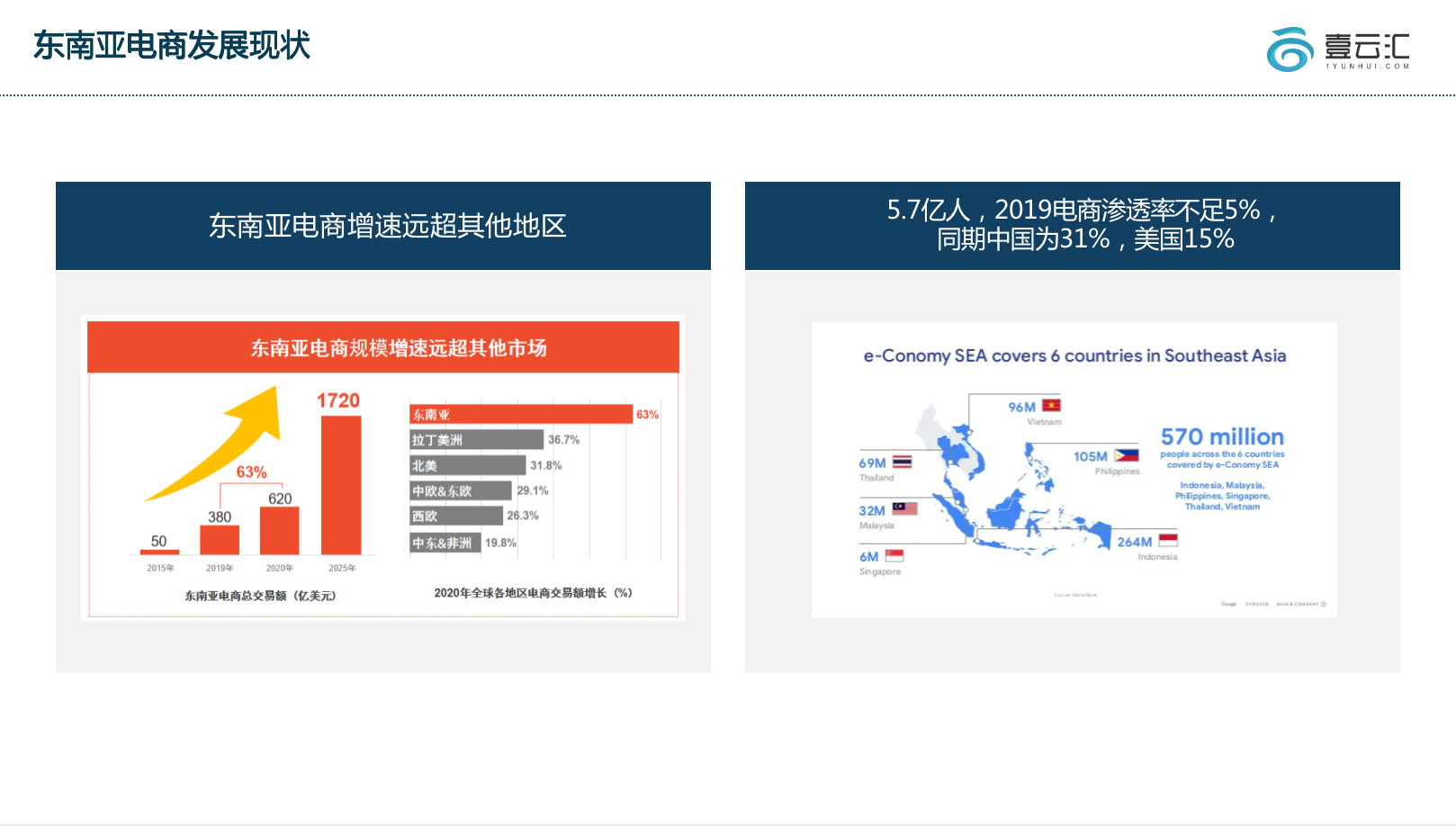Click the 32M Malaysia population label
The width and height of the screenshot is (1456, 826).
(872, 510)
